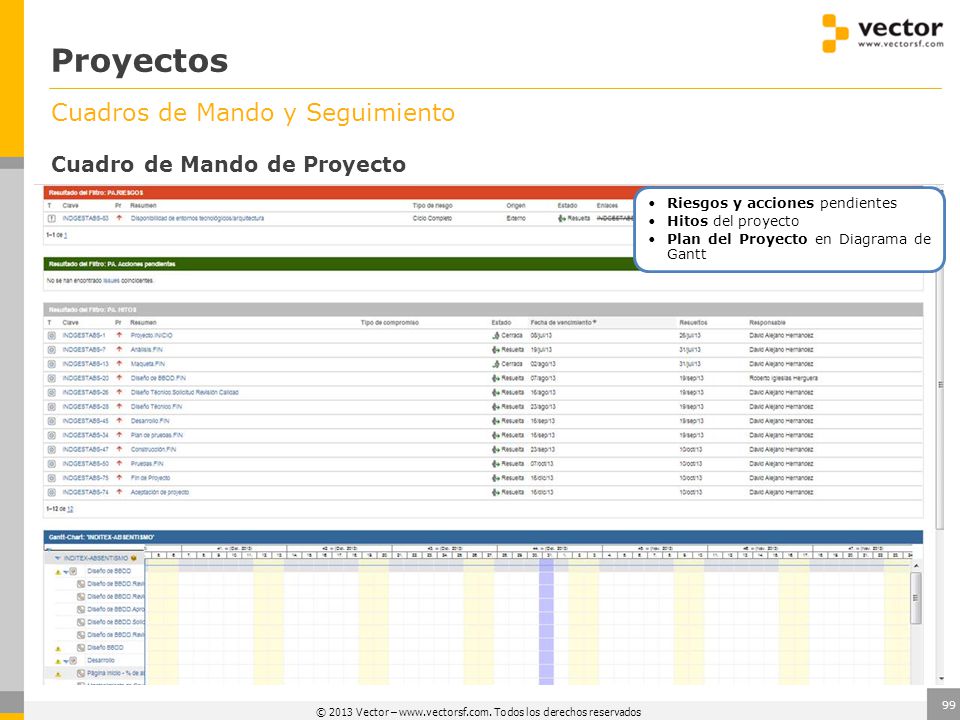Viewport: 960px width, 720px height.
Task: Click the priority arrow in the INDGESTABS-47 row
Action: click(119, 449)
